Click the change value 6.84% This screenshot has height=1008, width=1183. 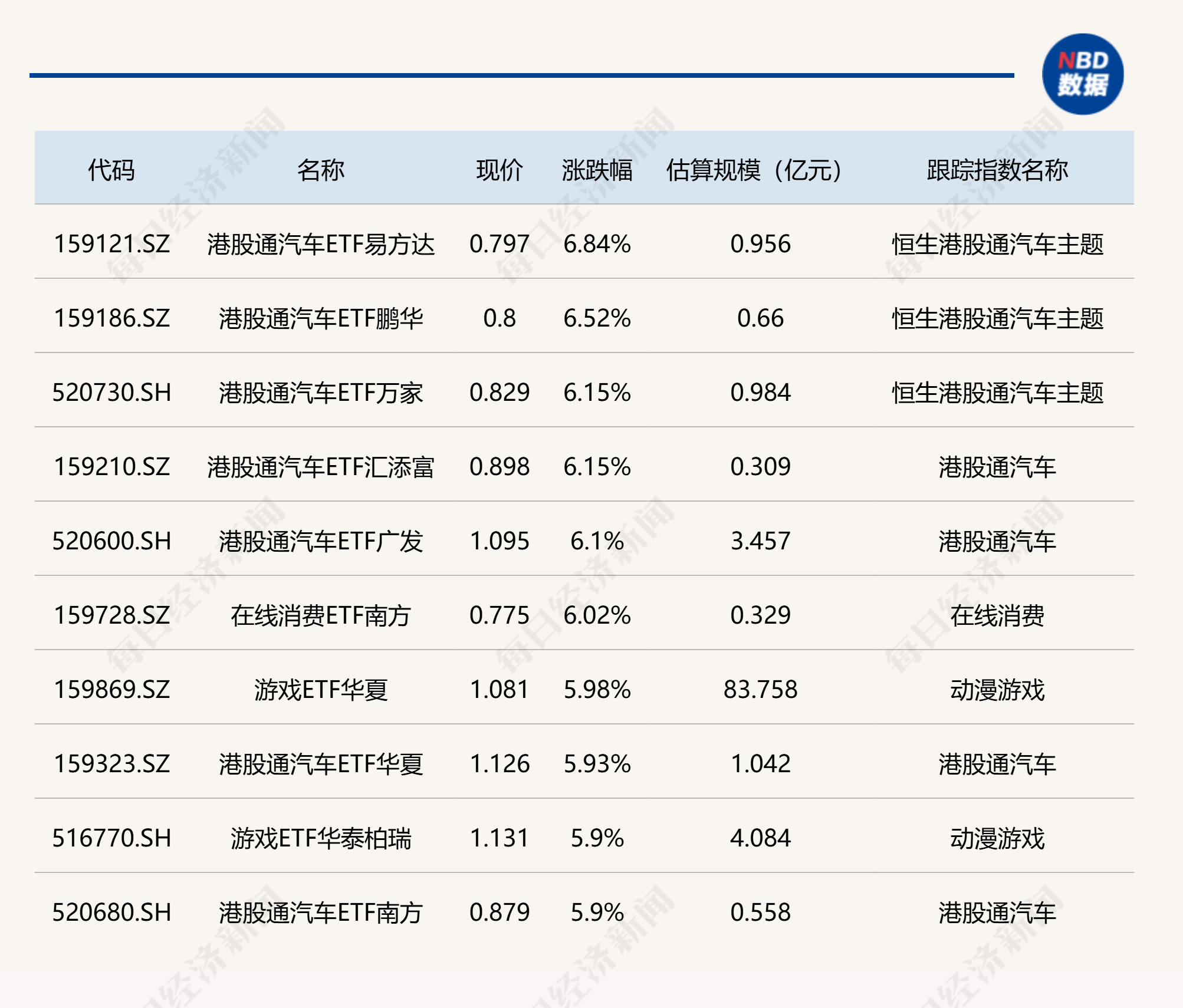(597, 244)
